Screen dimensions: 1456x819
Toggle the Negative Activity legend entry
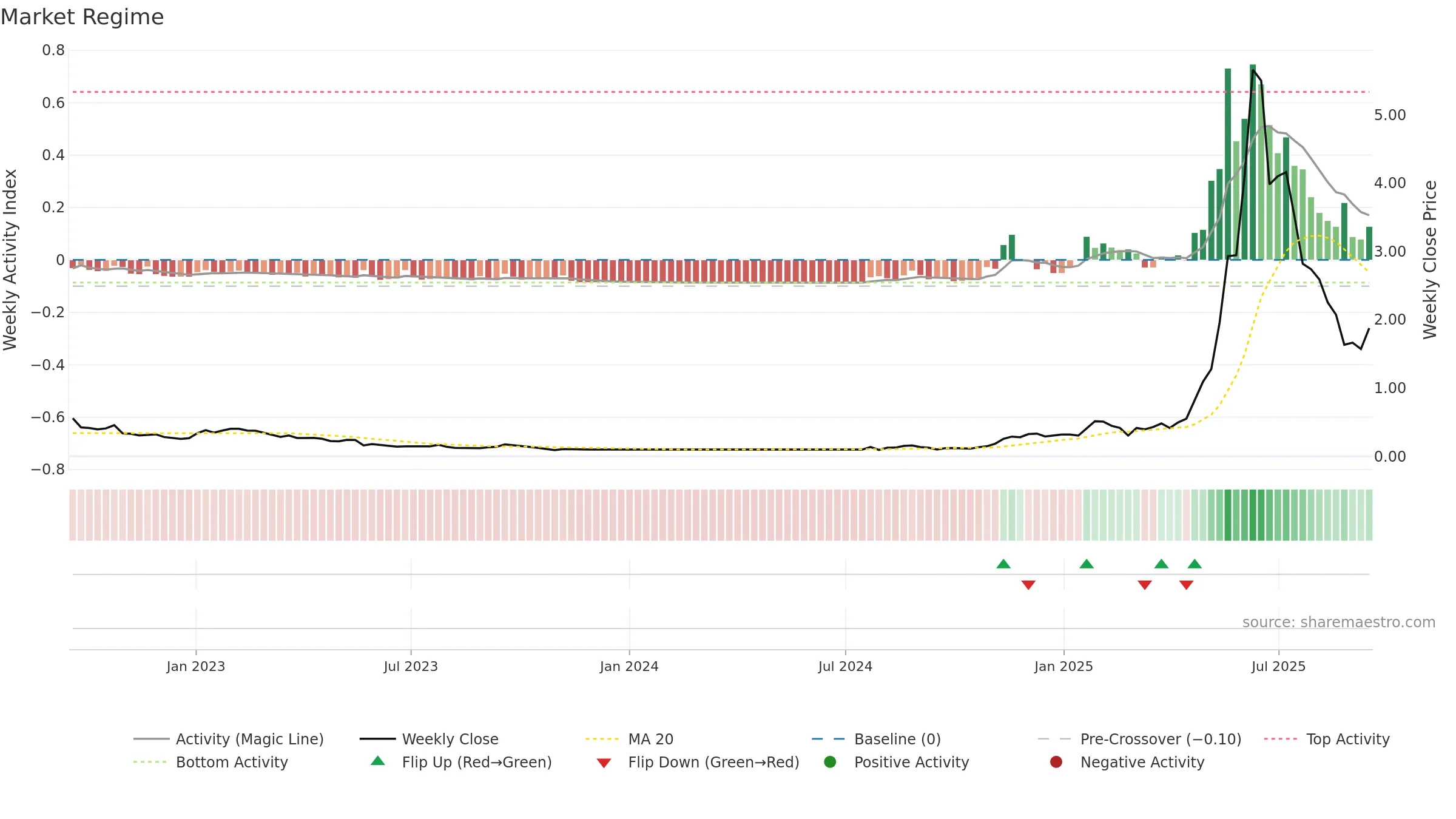click(x=1127, y=762)
